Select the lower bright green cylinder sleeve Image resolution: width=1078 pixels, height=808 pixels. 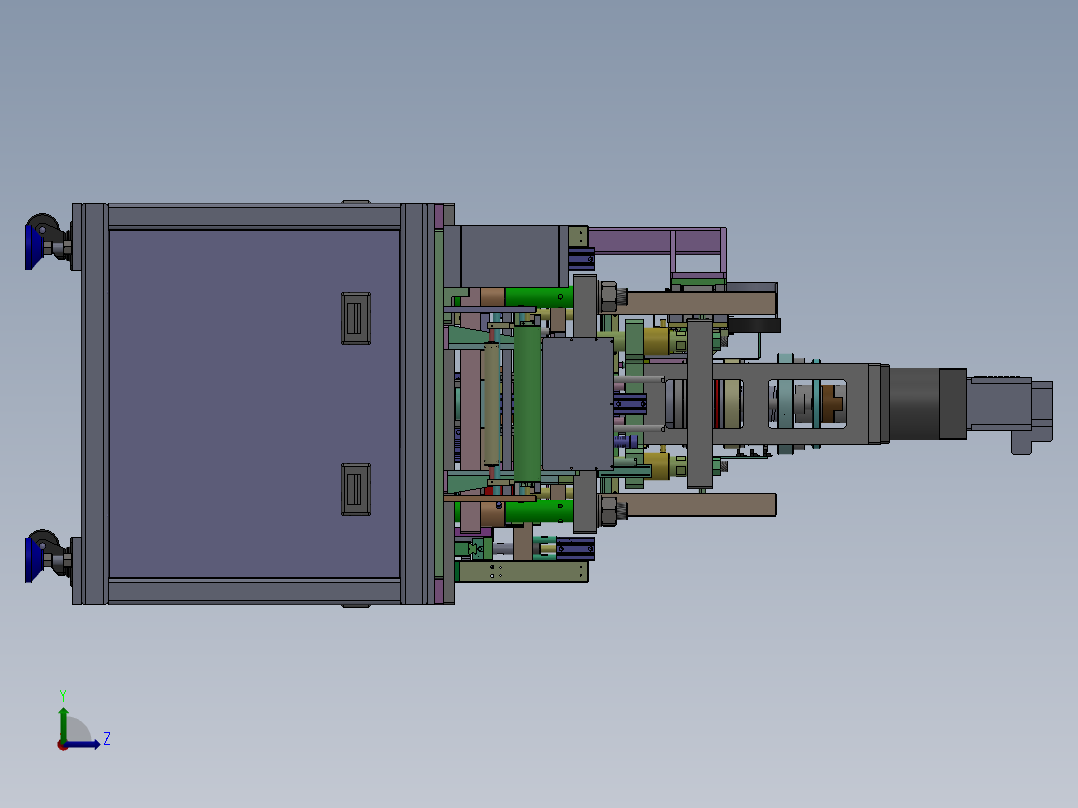(x=539, y=512)
